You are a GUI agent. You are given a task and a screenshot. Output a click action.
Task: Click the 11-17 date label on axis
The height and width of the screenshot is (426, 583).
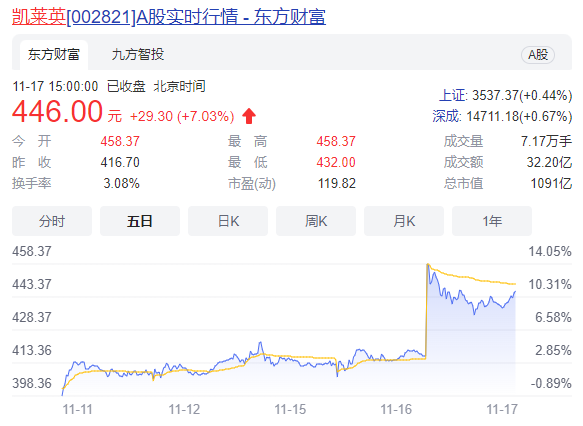tap(502, 409)
